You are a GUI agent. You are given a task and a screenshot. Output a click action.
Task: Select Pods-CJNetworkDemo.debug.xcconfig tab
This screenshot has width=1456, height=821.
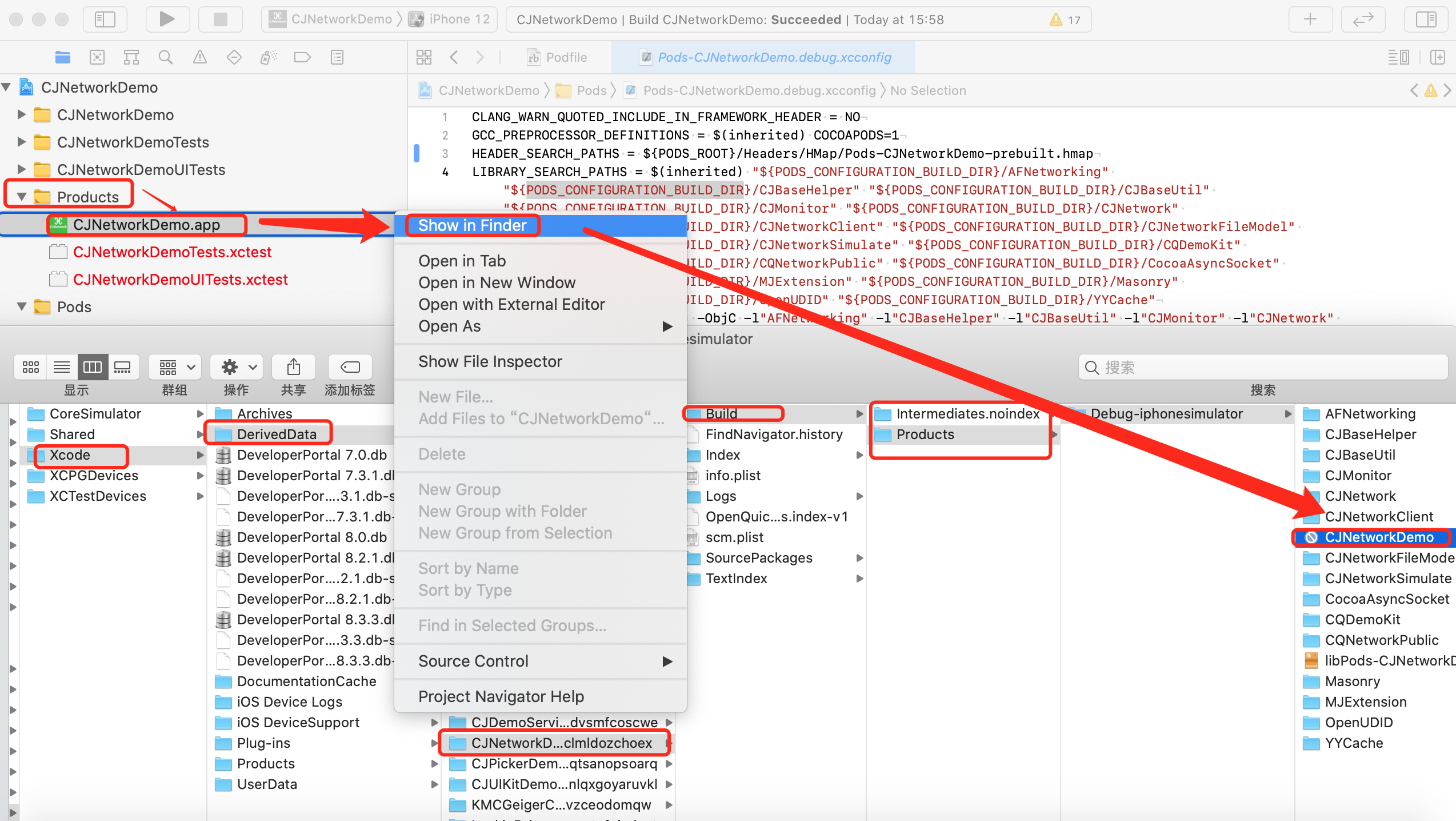(765, 57)
